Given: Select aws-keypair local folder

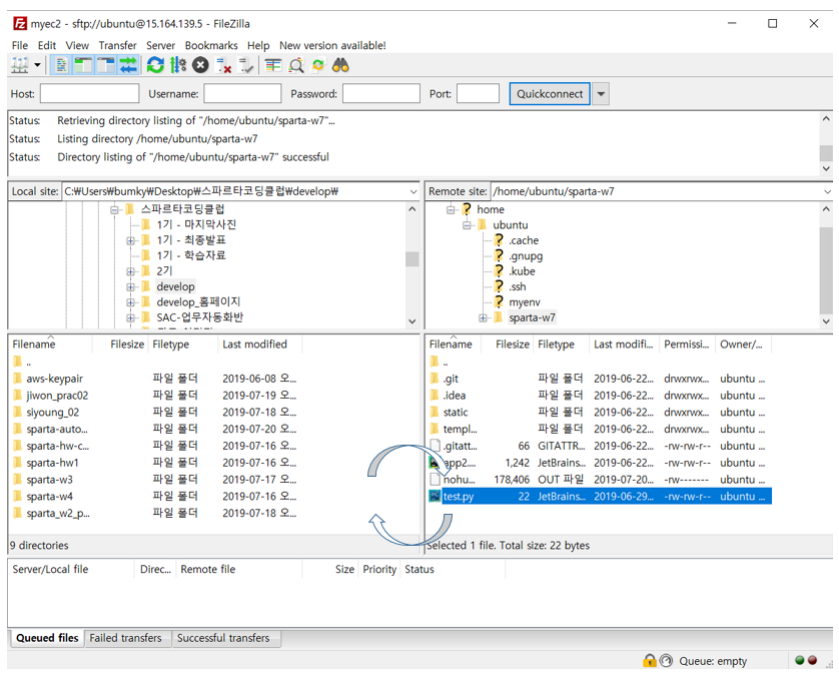Looking at the screenshot, I should [54, 379].
